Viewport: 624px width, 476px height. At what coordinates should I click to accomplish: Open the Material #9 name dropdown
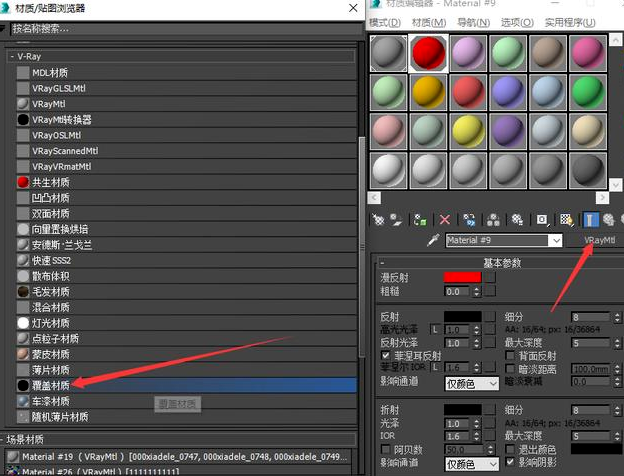click(556, 241)
